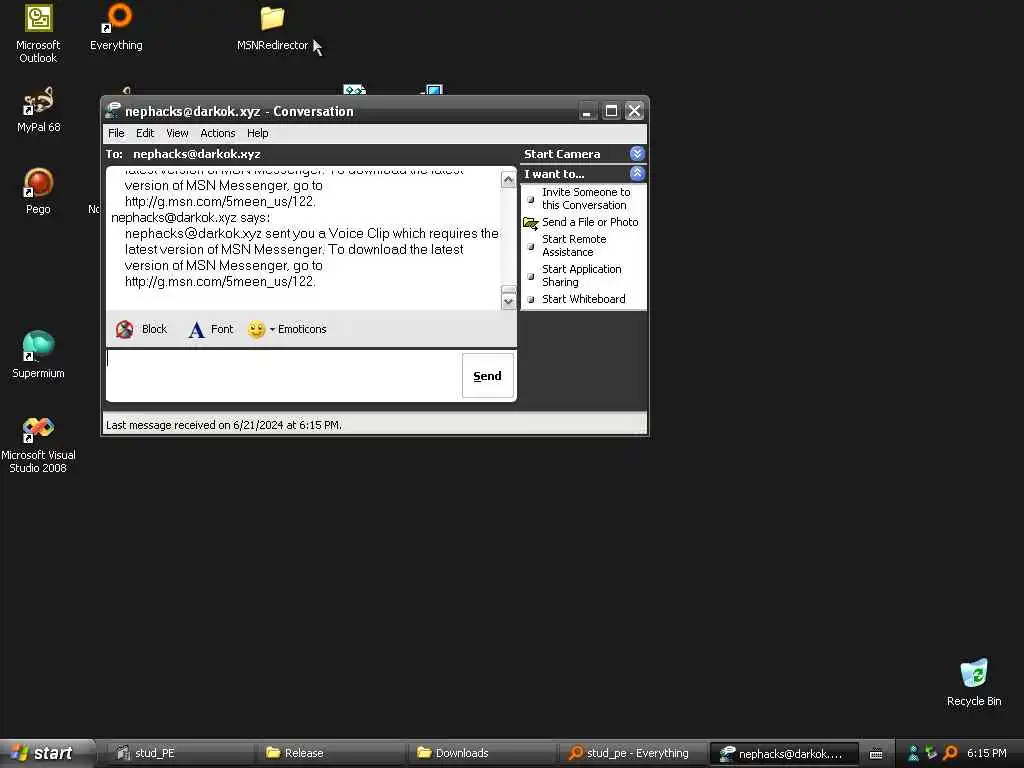Viewport: 1024px width, 768px height.
Task: Click the network connection tray icon
Action: pos(932,753)
